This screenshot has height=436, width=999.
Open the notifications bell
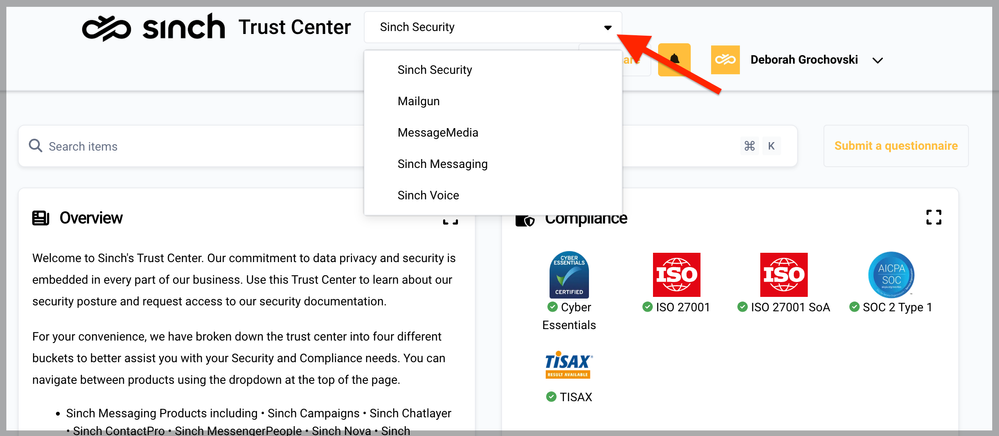click(x=674, y=60)
